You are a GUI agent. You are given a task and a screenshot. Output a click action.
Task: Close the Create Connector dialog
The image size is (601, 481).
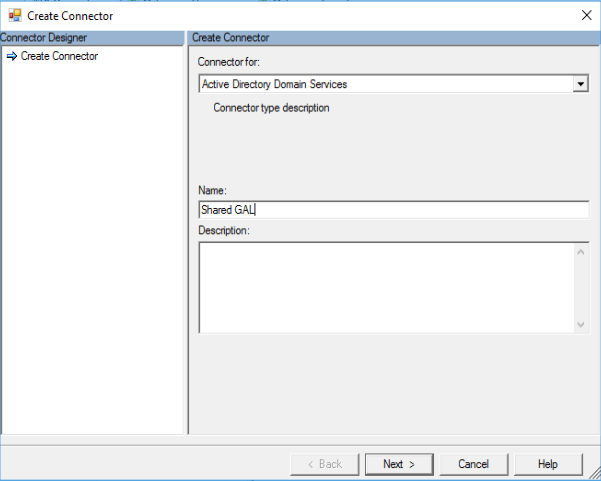pos(585,15)
